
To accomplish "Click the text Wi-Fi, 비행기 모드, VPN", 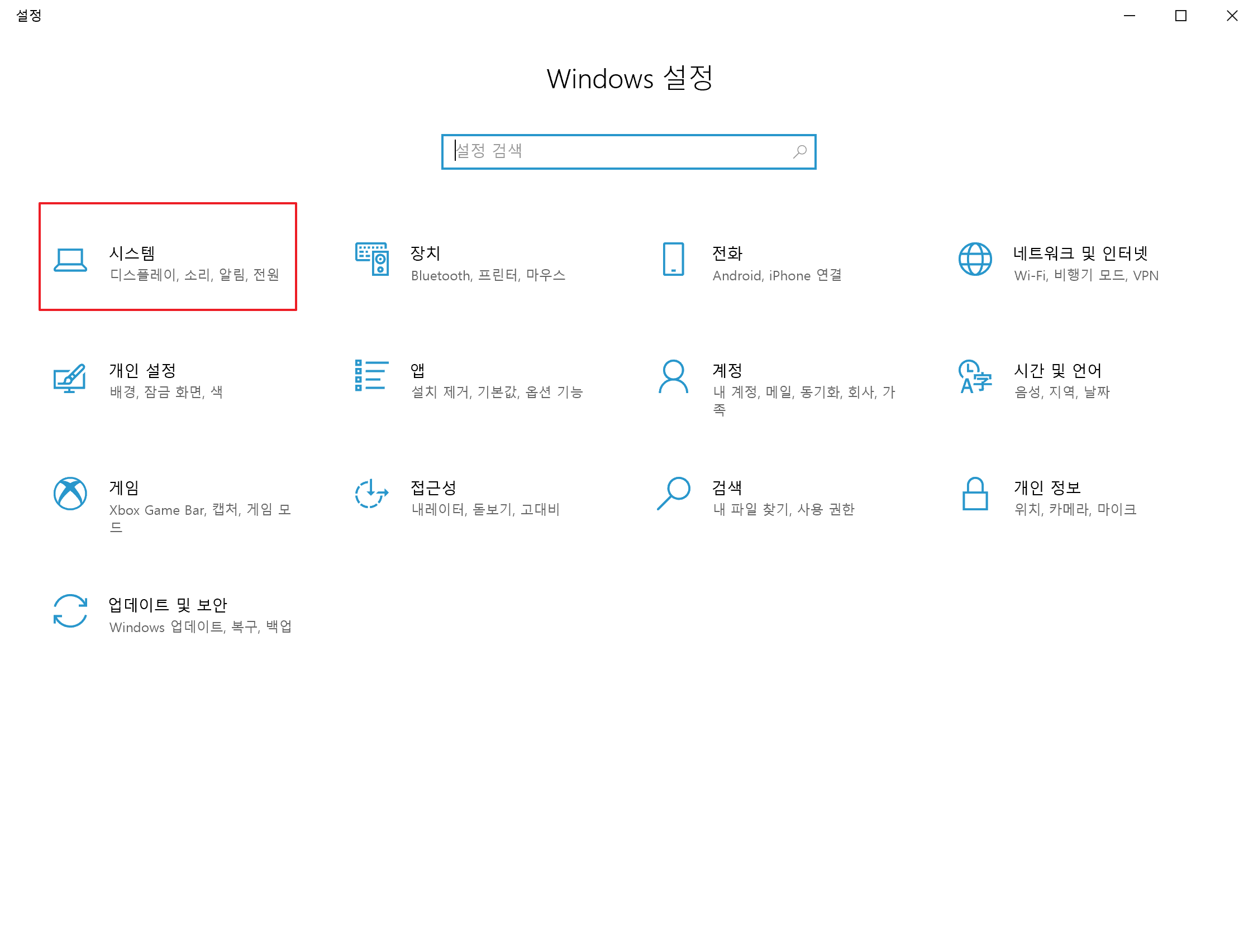I will tap(1087, 275).
